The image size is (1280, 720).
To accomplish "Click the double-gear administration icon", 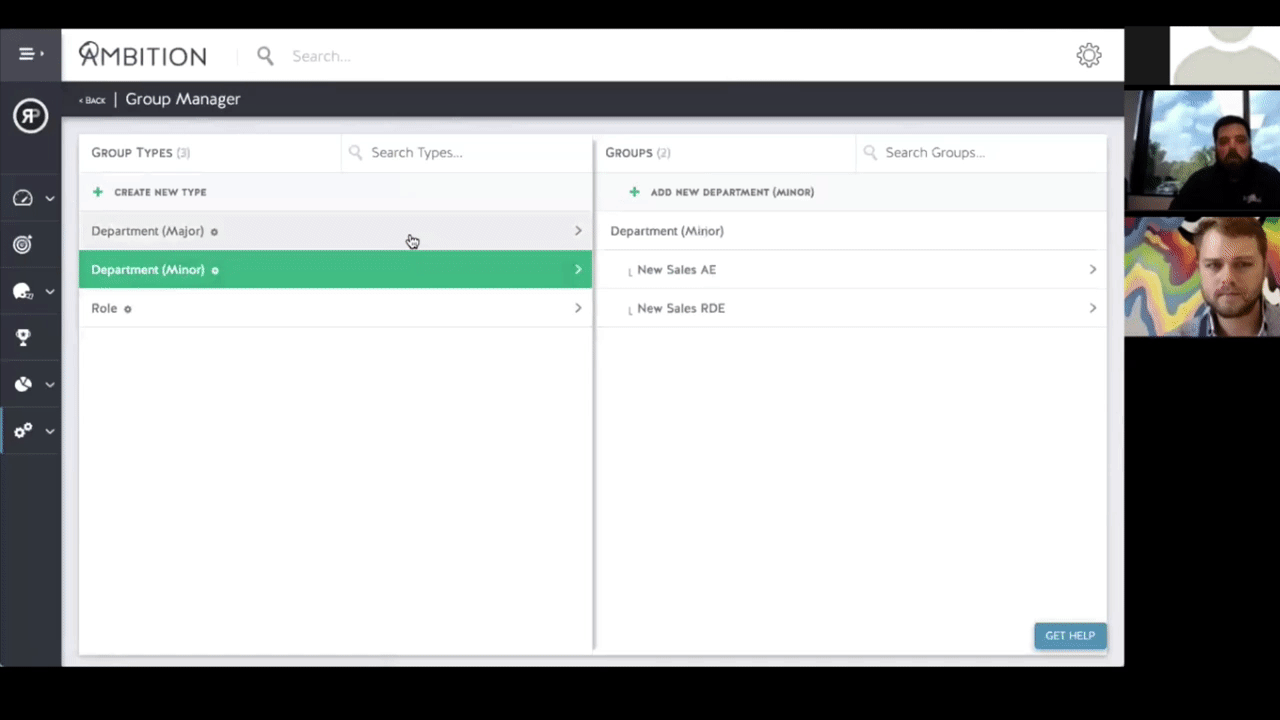I will point(23,431).
